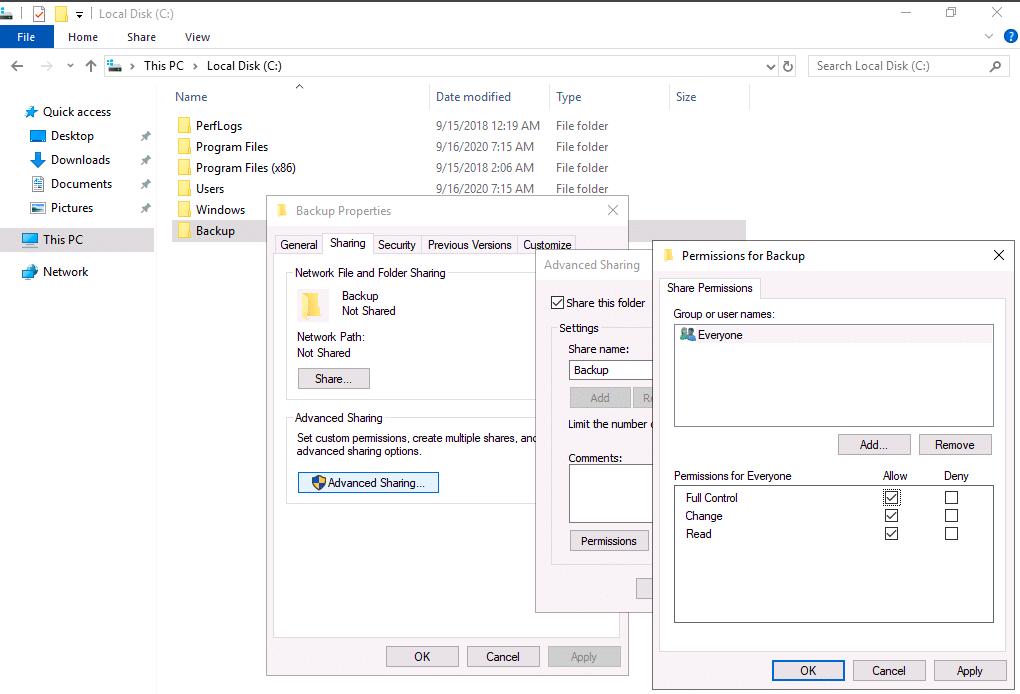Click the Back navigation arrow
The image size is (1020, 694).
tap(17, 66)
